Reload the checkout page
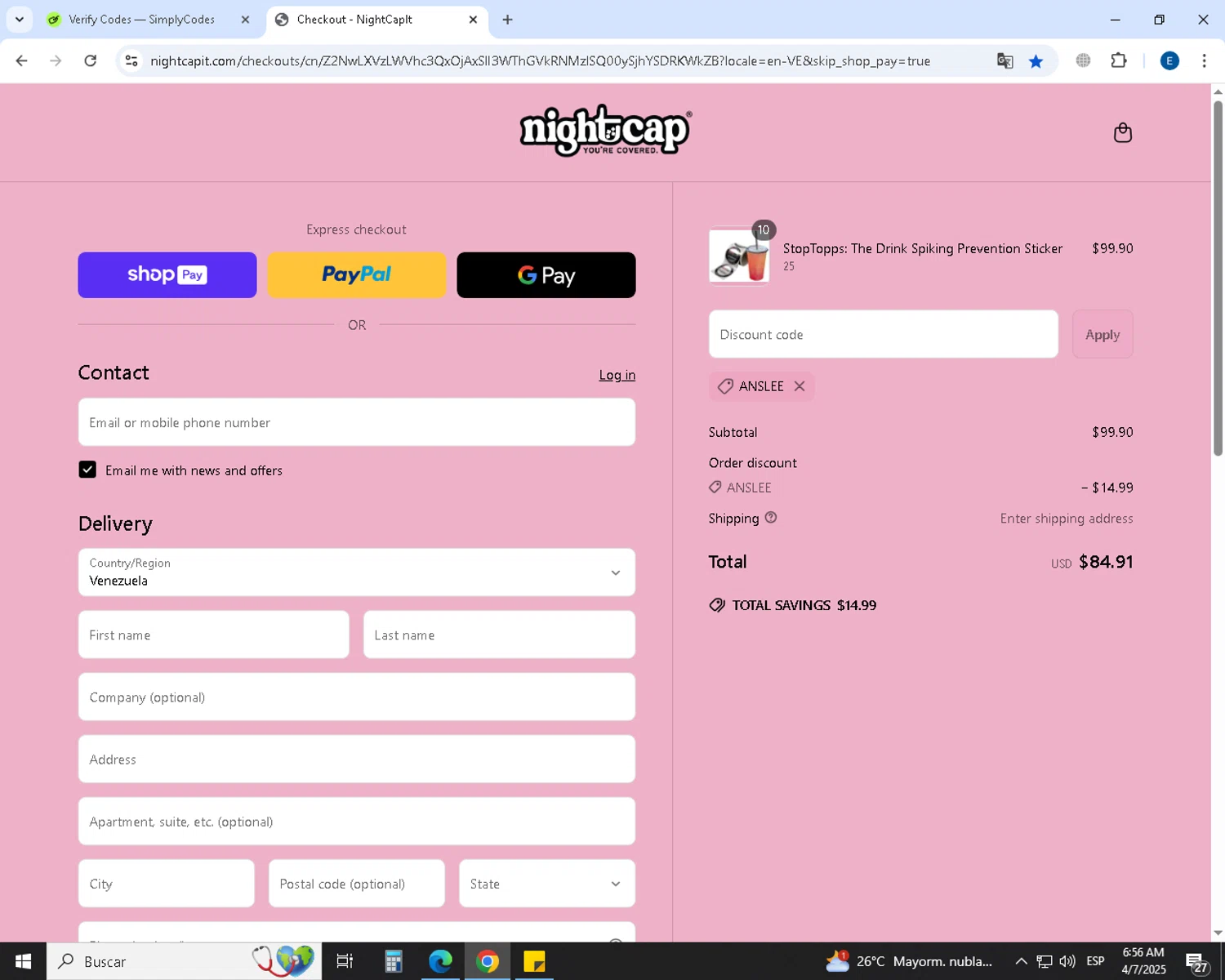Screen dimensions: 1225x980 [91, 61]
